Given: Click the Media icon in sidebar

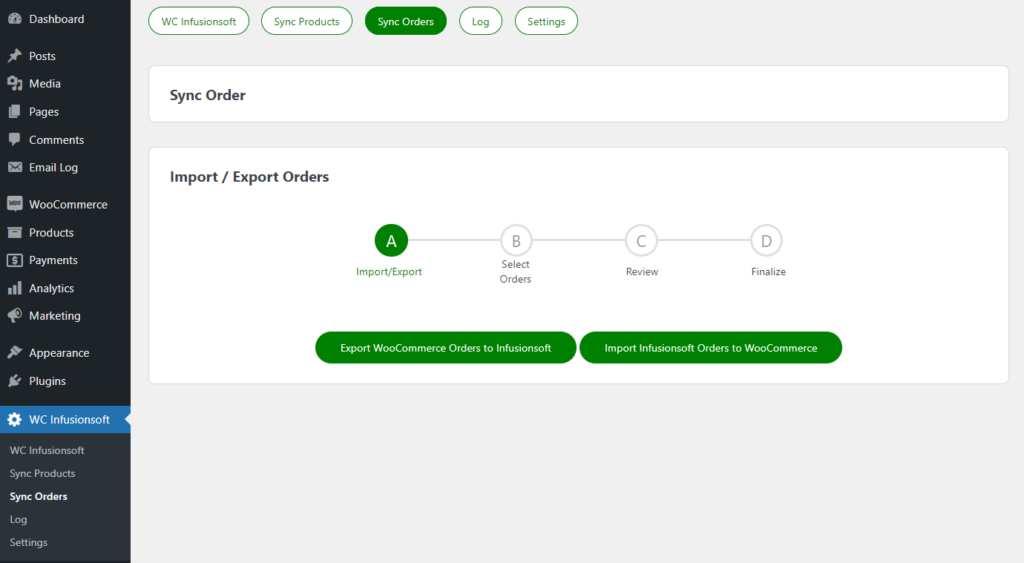Looking at the screenshot, I should [x=14, y=84].
